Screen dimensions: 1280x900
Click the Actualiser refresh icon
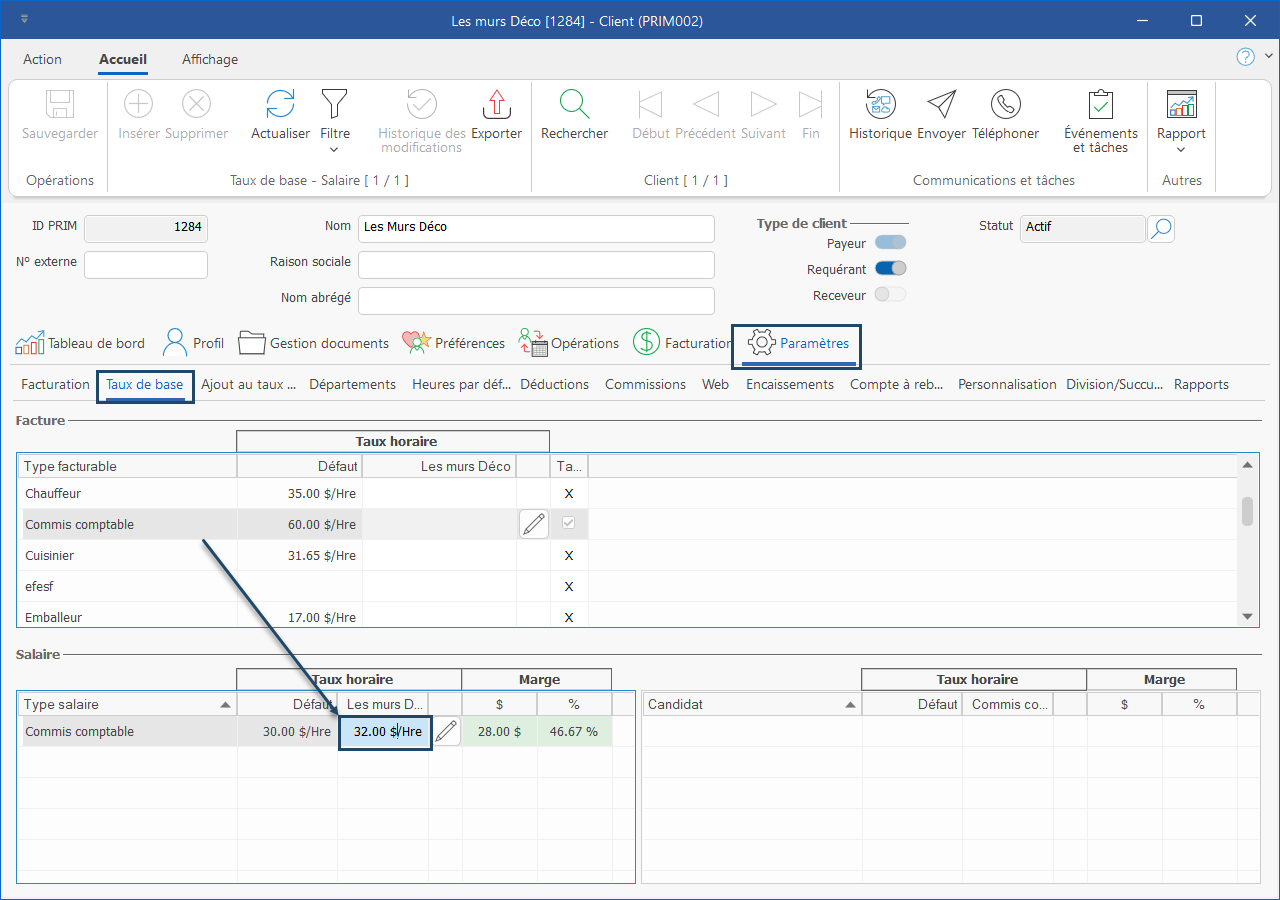(280, 105)
